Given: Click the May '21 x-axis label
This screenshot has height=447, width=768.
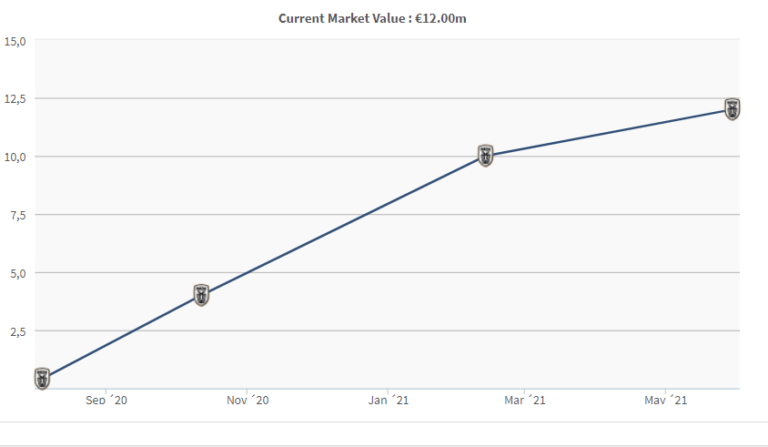Looking at the screenshot, I should tap(666, 400).
